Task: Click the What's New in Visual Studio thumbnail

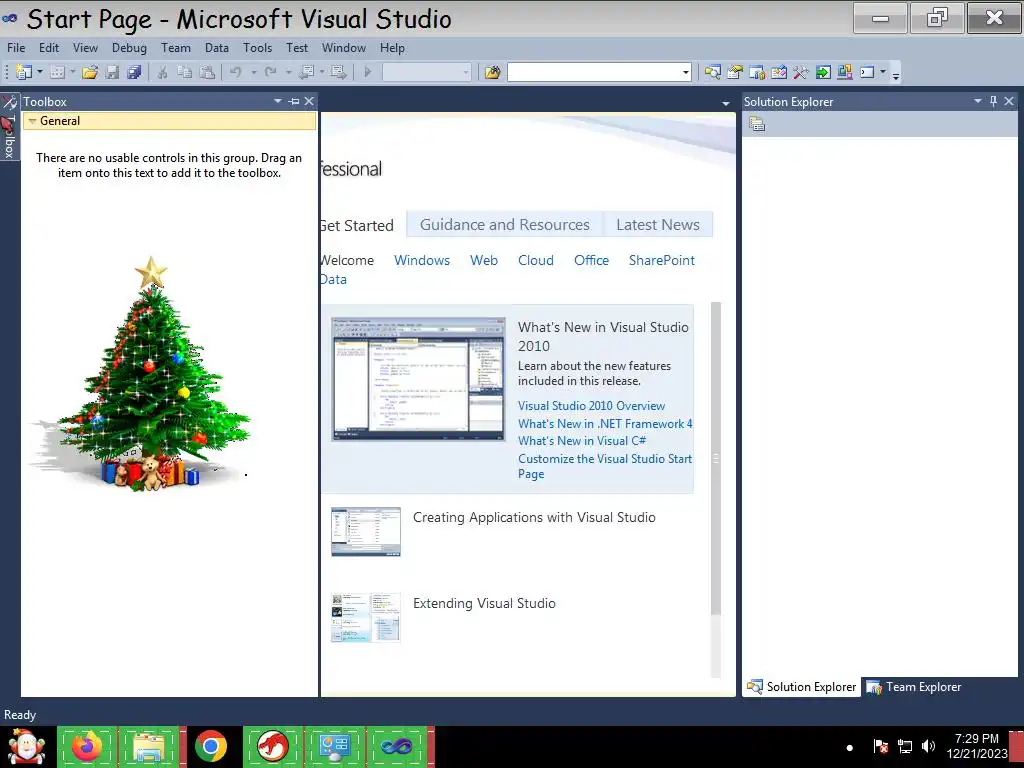Action: 418,379
